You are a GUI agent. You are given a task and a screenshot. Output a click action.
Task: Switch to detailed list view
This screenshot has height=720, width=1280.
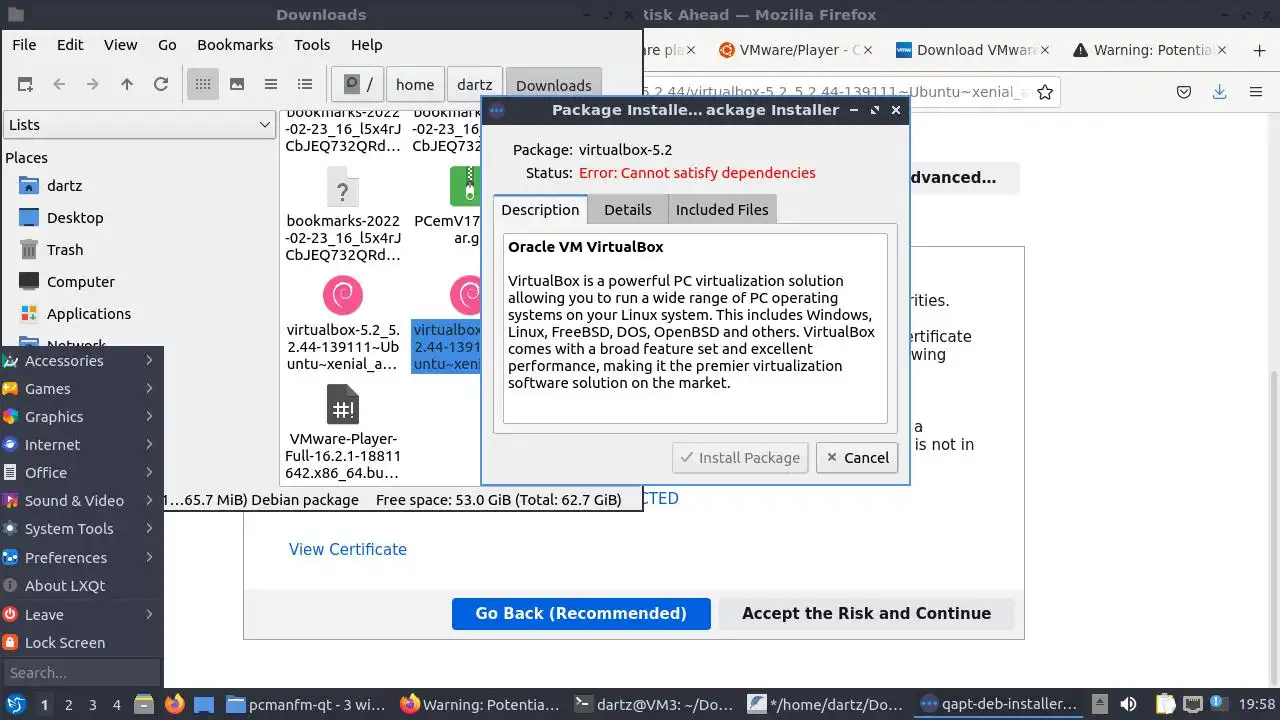[x=305, y=85]
